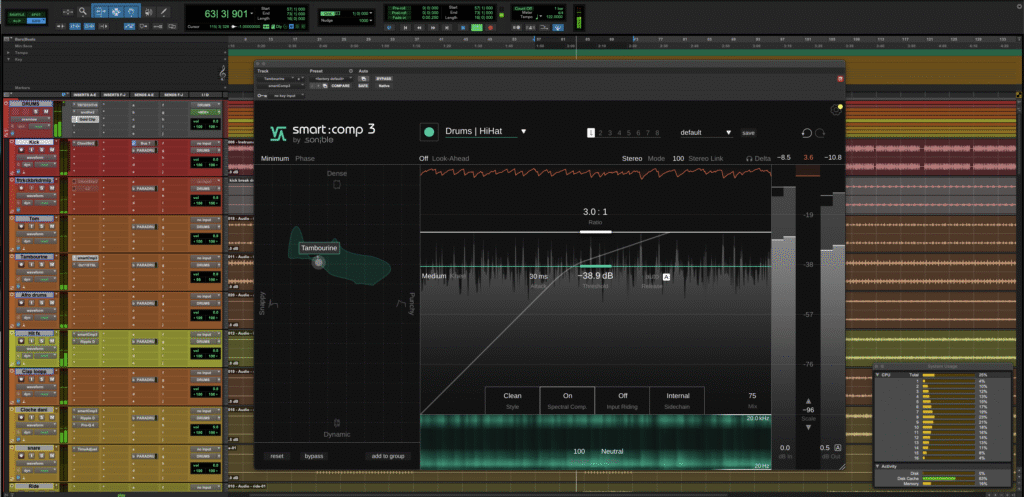Click the red plug-in window close icon
The width and height of the screenshot is (1024, 497).
pyautogui.click(x=840, y=78)
